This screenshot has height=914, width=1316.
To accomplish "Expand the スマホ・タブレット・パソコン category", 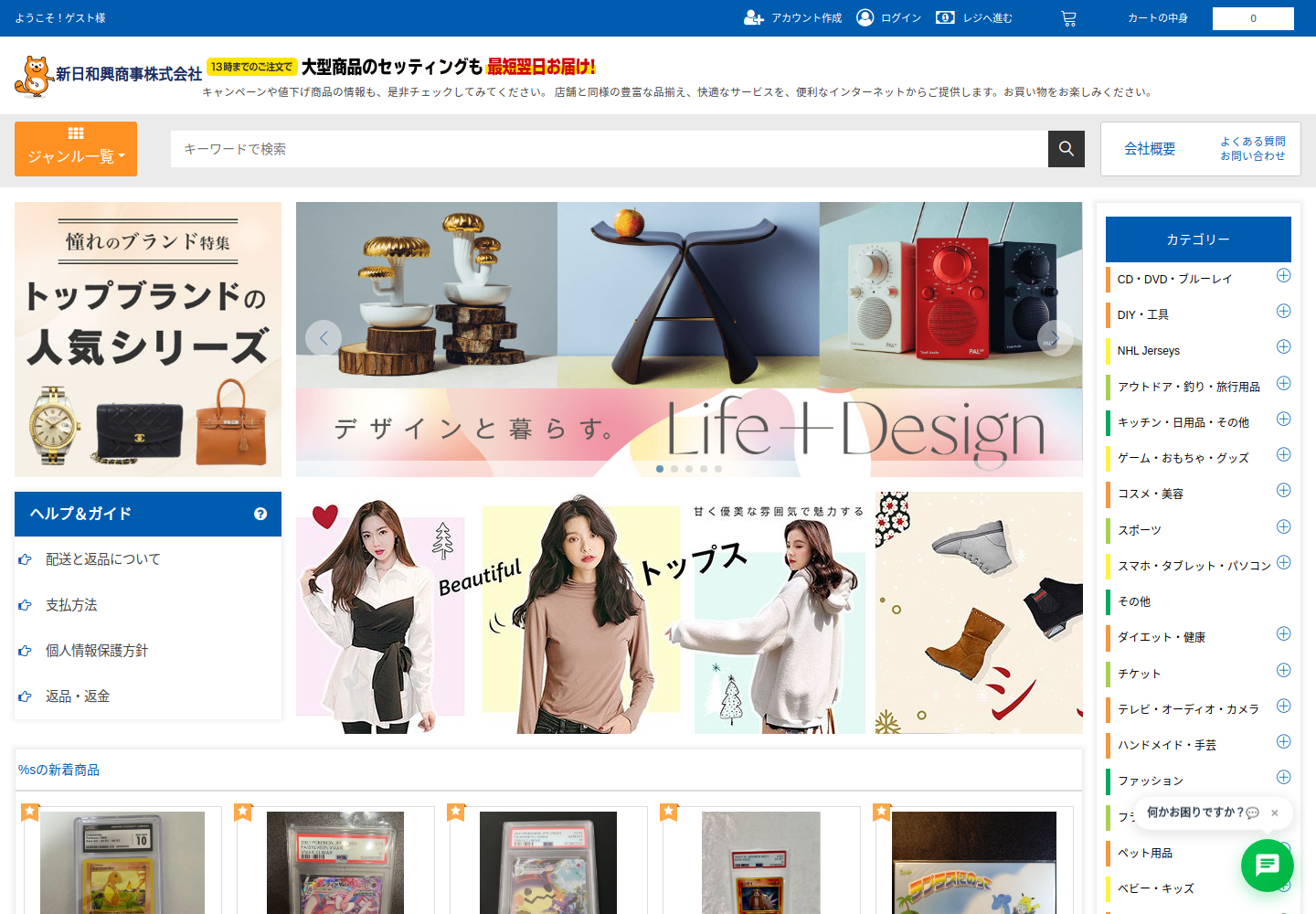I will (x=1283, y=562).
